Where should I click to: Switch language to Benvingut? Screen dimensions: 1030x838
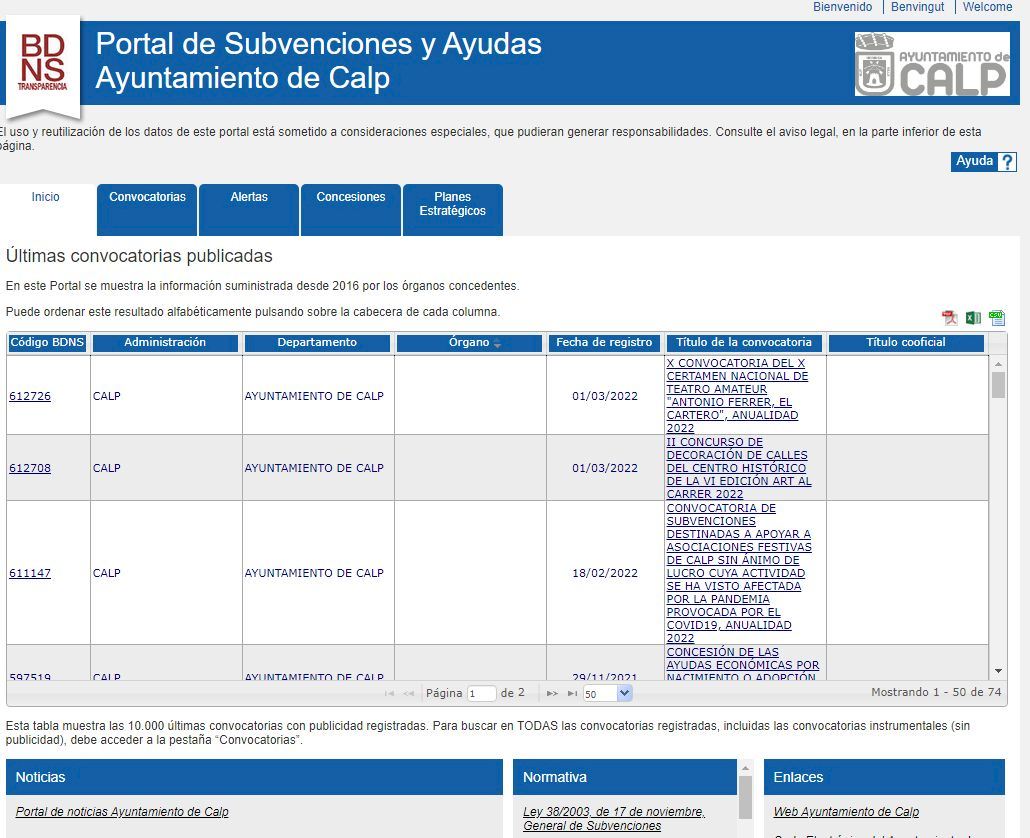(917, 7)
